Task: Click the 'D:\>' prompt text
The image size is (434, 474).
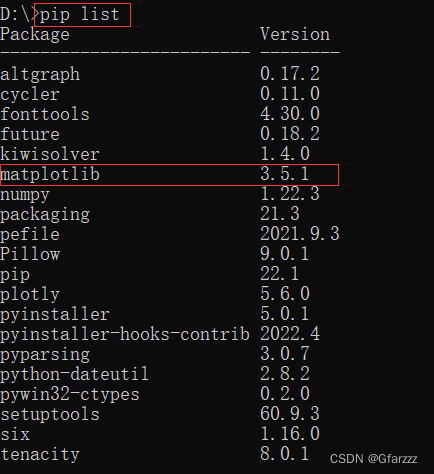Action: point(20,15)
